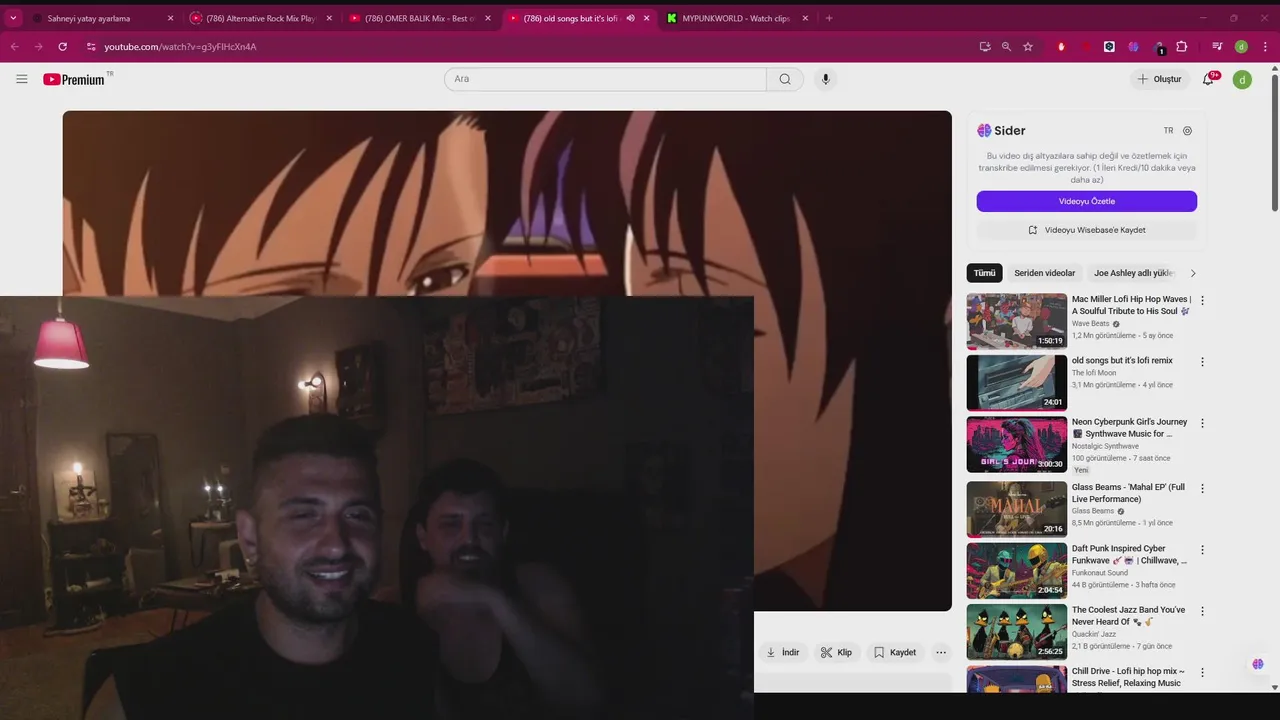The height and width of the screenshot is (720, 1280).
Task: Click Wave Beats channel name
Action: (1090, 324)
